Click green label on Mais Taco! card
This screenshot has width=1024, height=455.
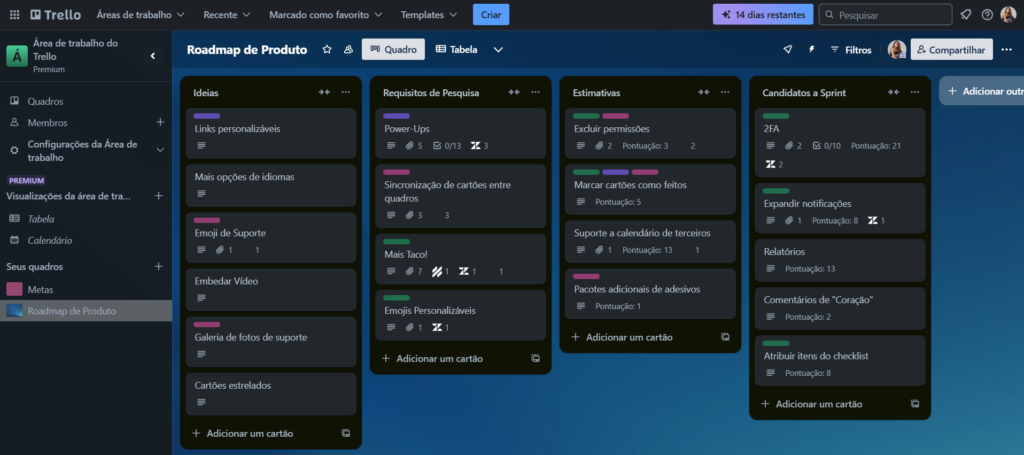(x=396, y=242)
